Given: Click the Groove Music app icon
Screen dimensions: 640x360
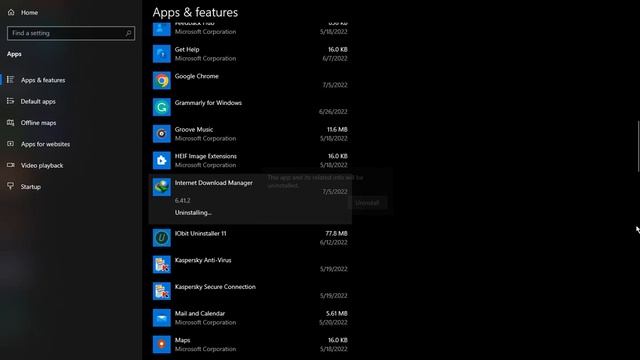Looking at the screenshot, I should tap(162, 134).
